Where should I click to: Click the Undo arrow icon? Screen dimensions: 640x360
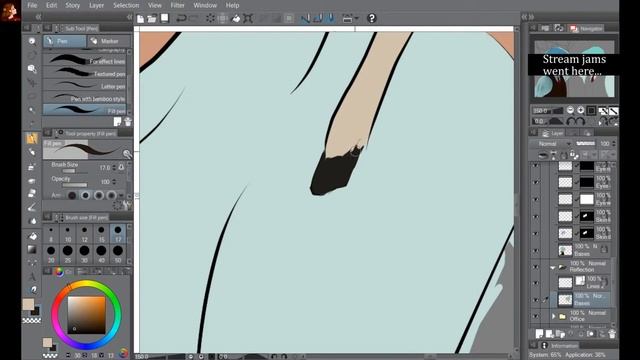181,18
